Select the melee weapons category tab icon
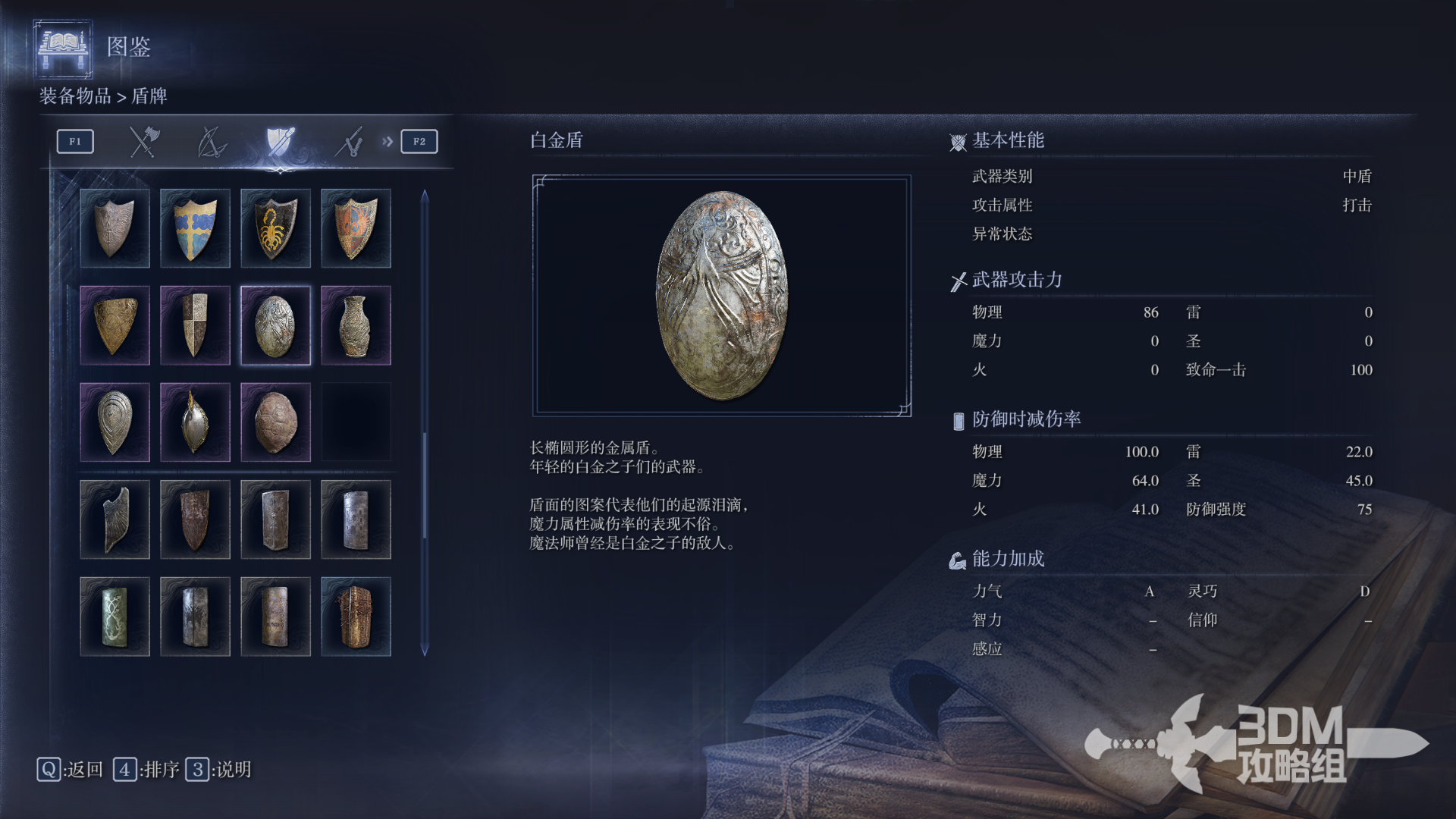 click(x=143, y=142)
